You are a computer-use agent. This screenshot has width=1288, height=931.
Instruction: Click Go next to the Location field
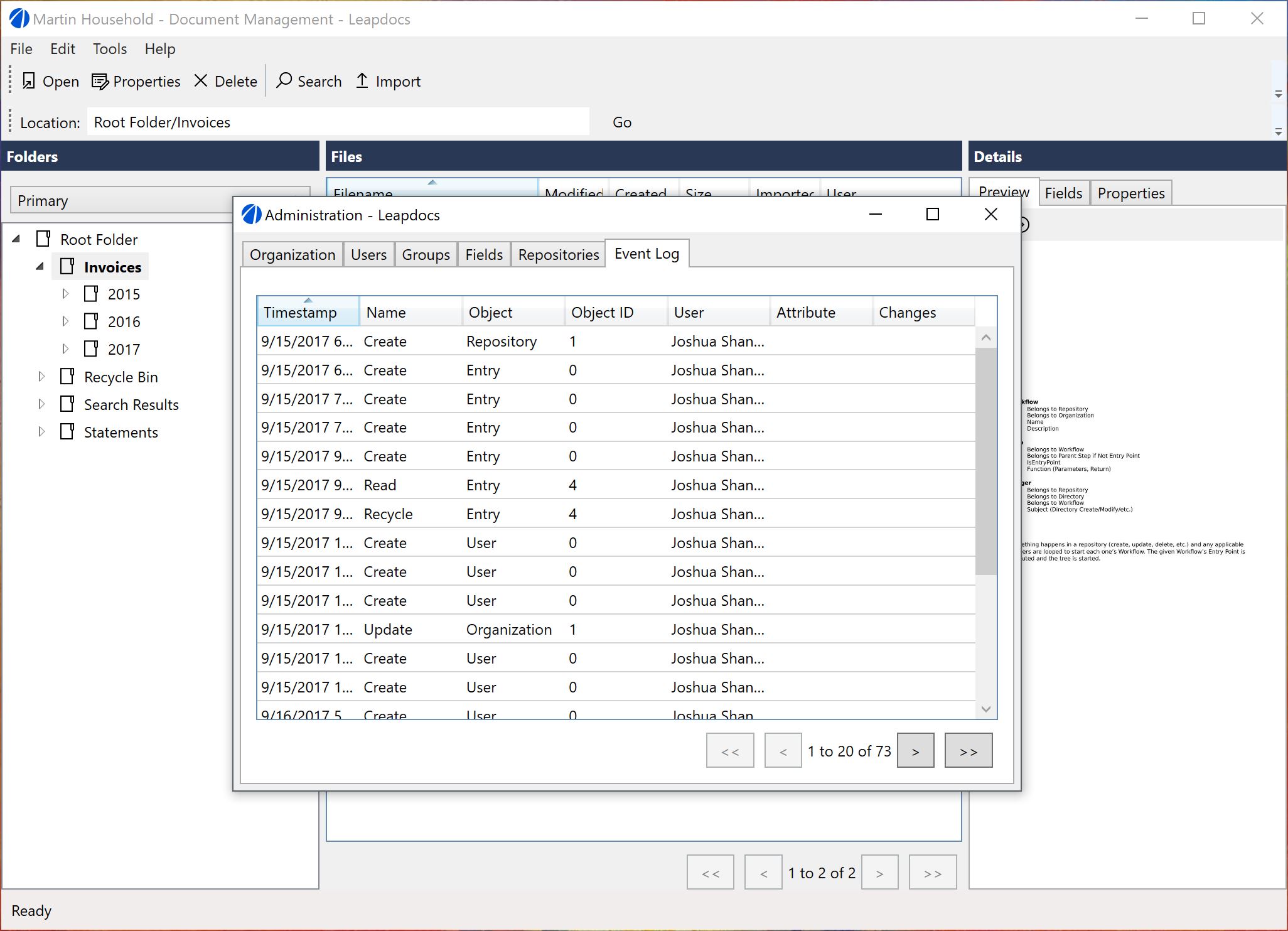click(621, 122)
